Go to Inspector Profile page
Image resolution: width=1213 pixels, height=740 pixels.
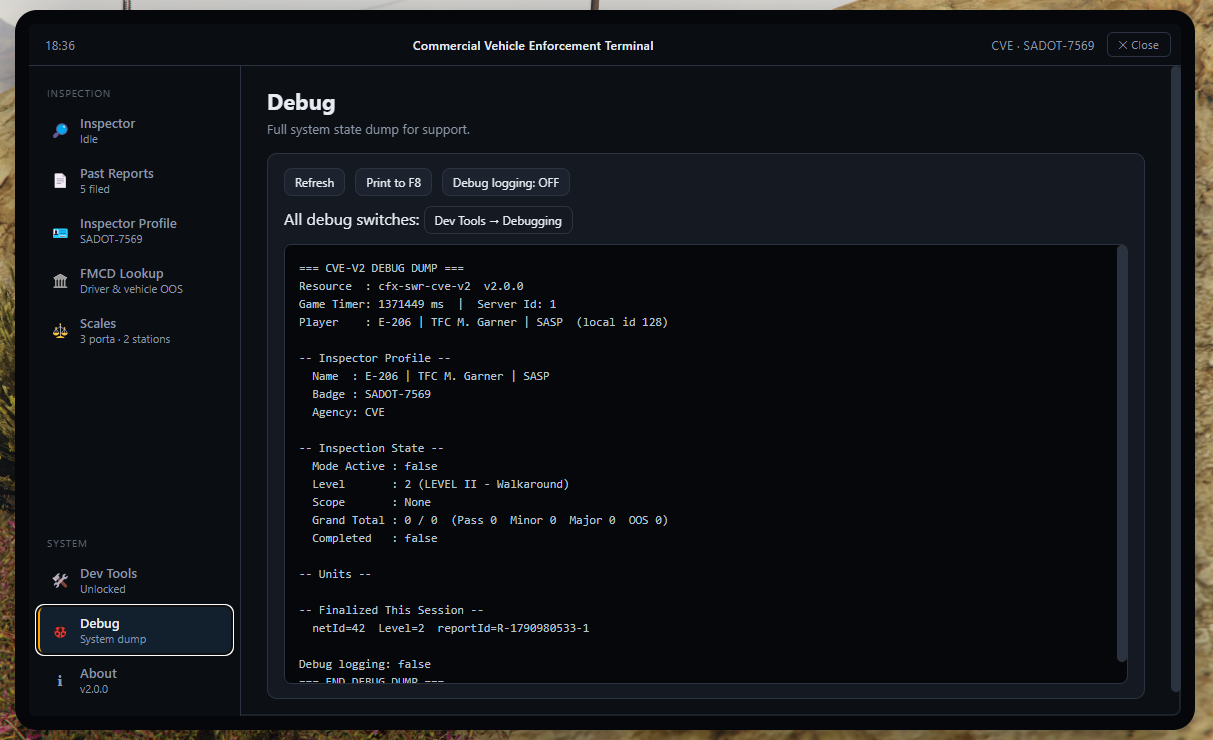[135, 231]
